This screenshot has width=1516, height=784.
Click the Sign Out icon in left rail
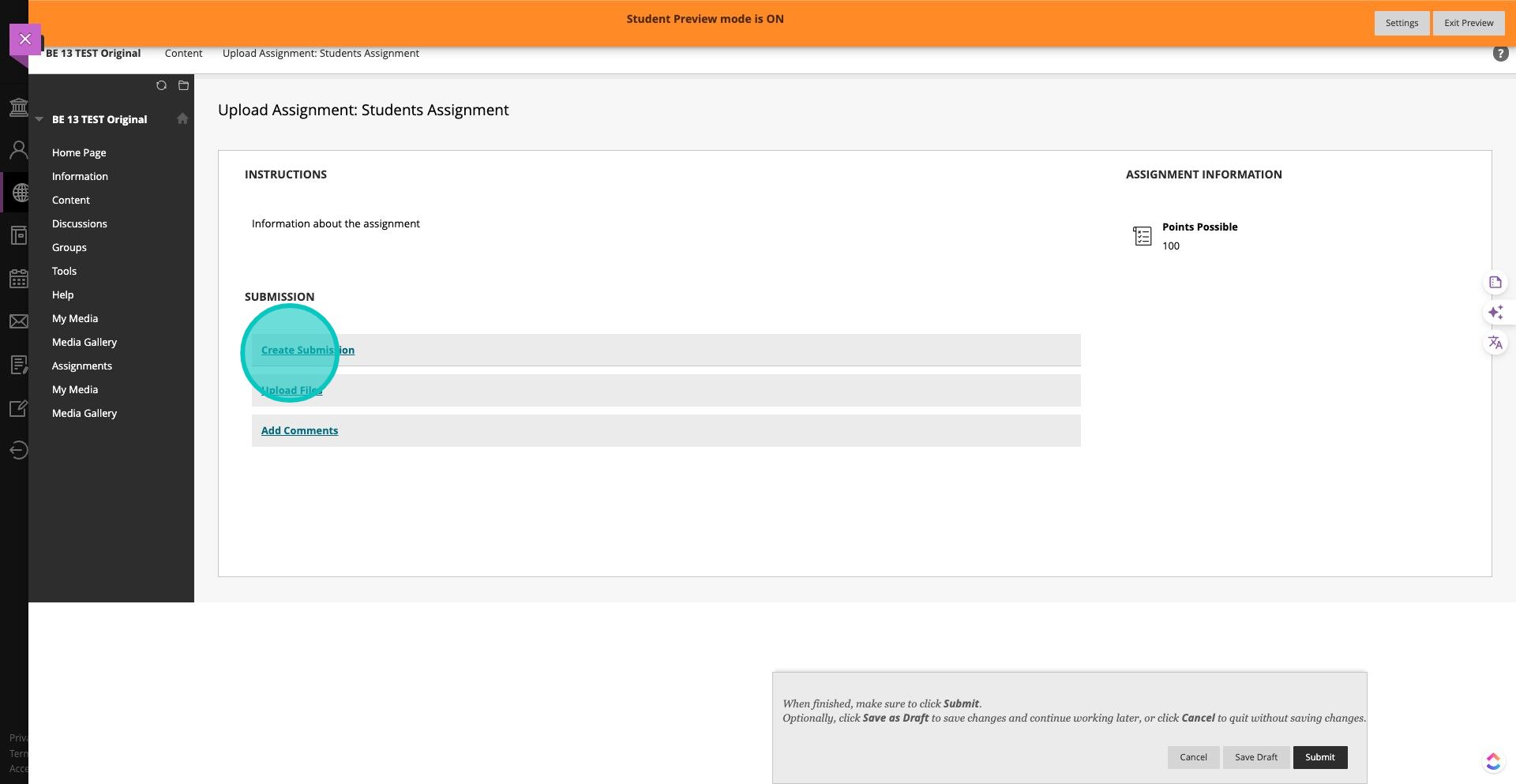(x=18, y=450)
